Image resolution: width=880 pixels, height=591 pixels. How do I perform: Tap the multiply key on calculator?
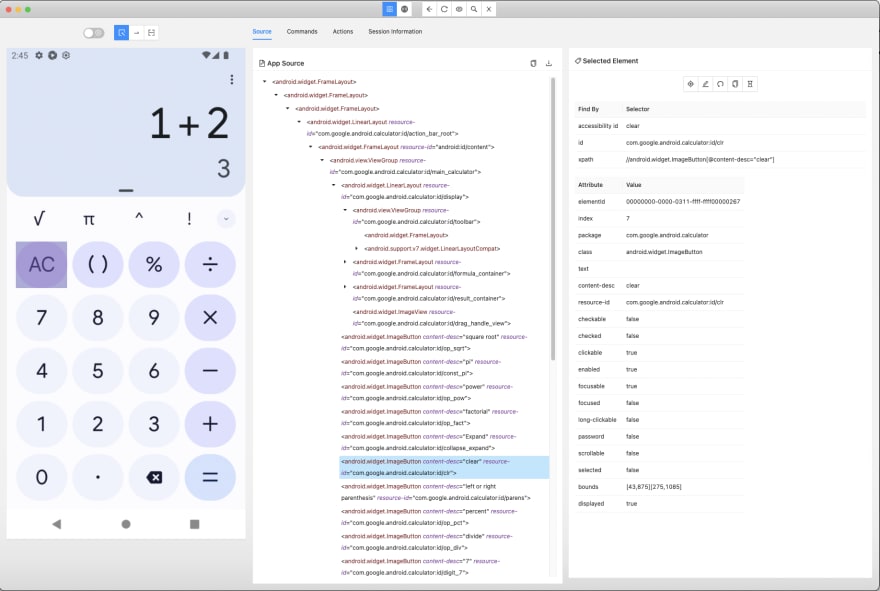pos(210,318)
